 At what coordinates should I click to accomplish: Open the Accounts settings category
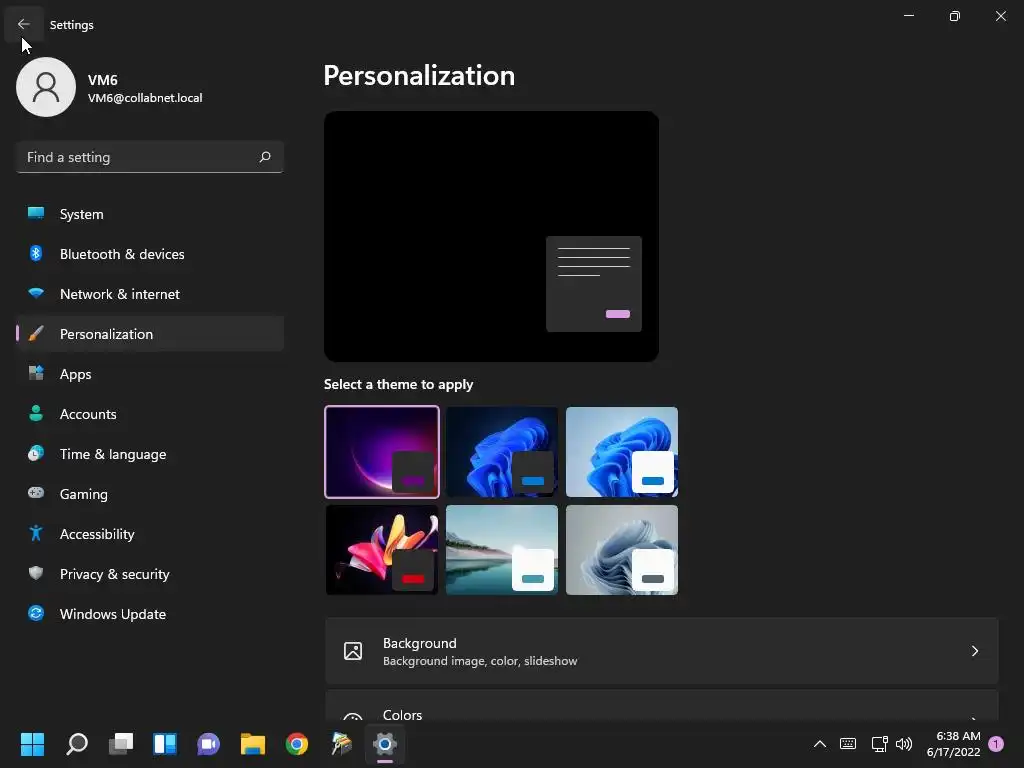tap(150, 414)
